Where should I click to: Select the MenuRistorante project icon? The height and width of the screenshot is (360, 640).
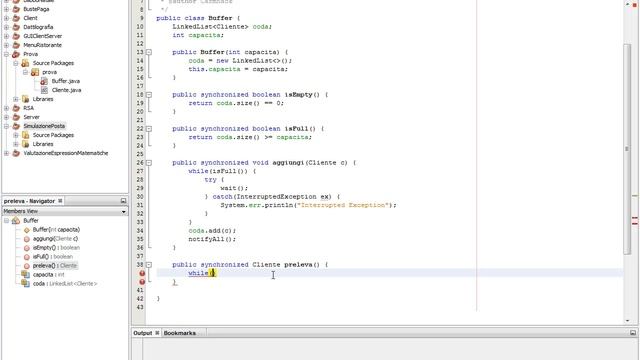pyautogui.click(x=16, y=45)
